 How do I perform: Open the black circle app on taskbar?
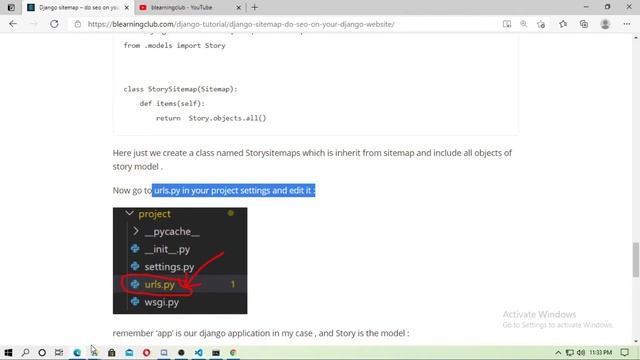coord(181,352)
